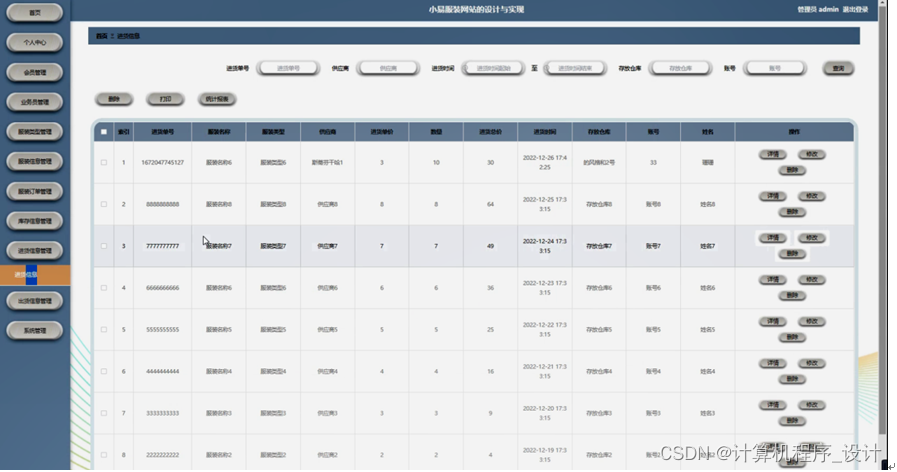Image resolution: width=897 pixels, height=472 pixels.
Task: Check the row 5 checkbox for 5555555555
Action: [x=104, y=330]
